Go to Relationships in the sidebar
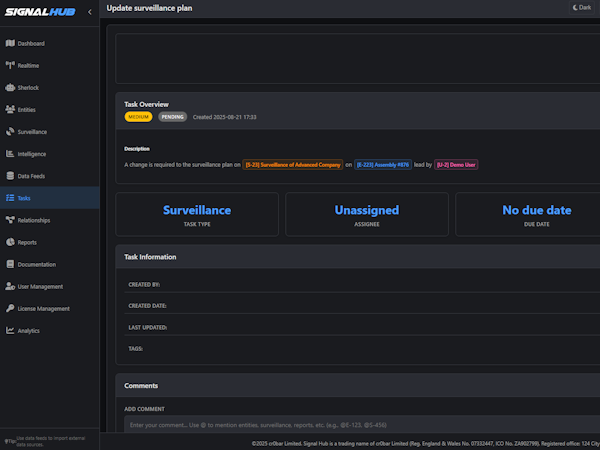Image resolution: width=600 pixels, height=450 pixels. pos(50,220)
